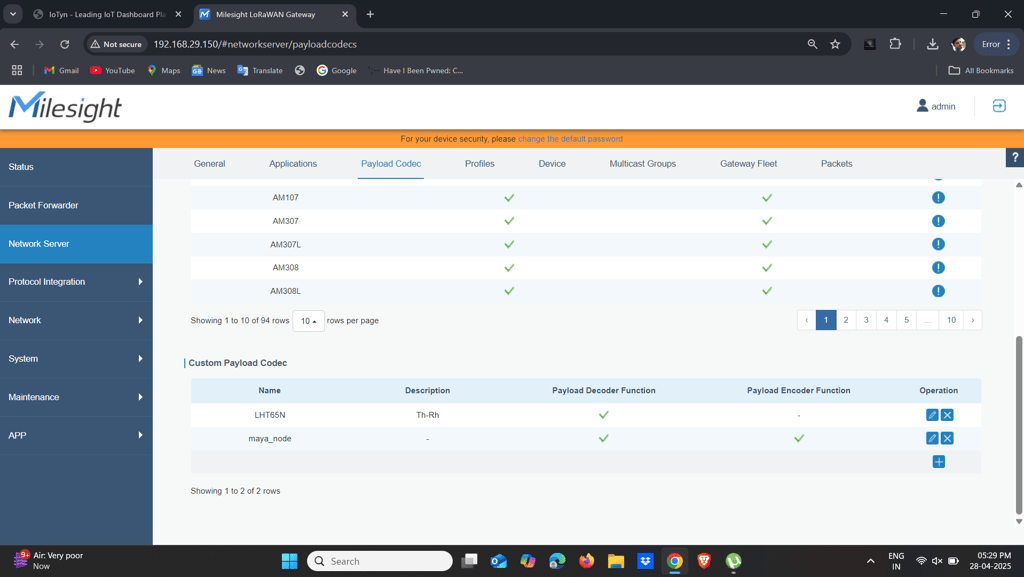
Task: Click change the default password link
Action: coord(570,139)
